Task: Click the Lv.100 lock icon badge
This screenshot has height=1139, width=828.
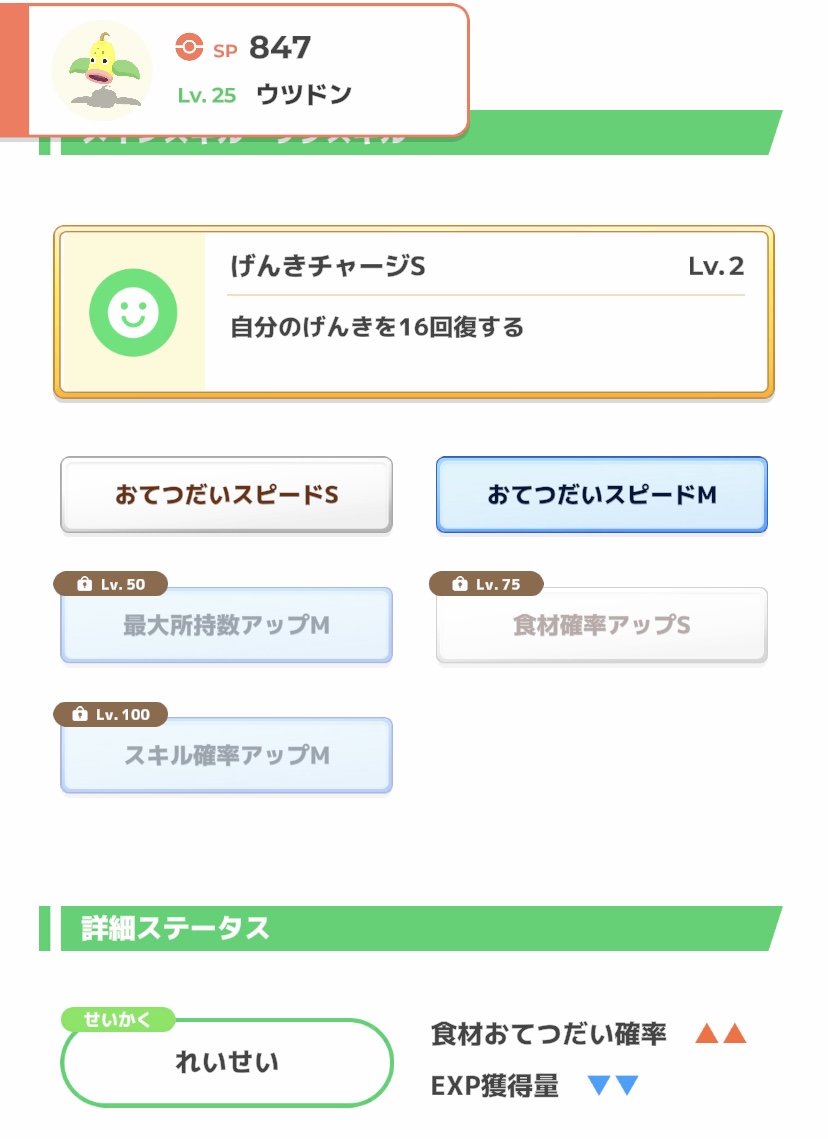Action: point(110,714)
